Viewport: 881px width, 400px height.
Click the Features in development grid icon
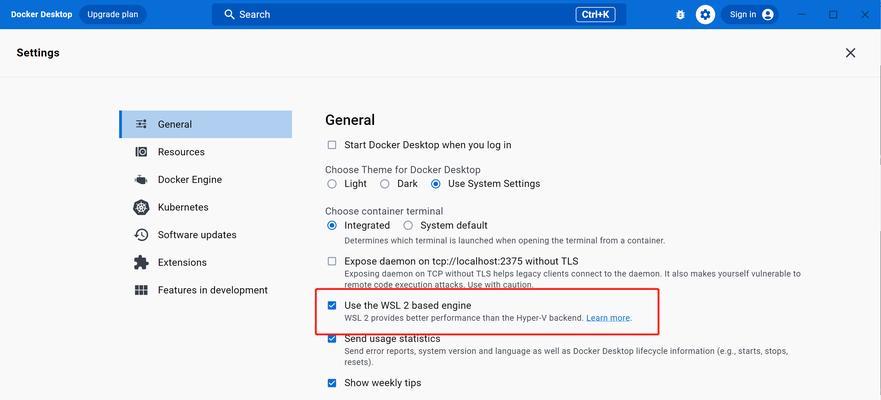(x=142, y=290)
